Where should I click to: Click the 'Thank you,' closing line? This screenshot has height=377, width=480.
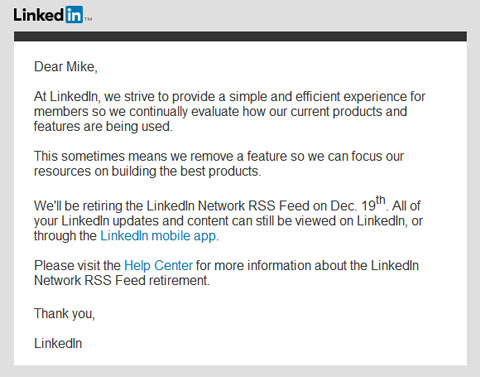(64, 314)
